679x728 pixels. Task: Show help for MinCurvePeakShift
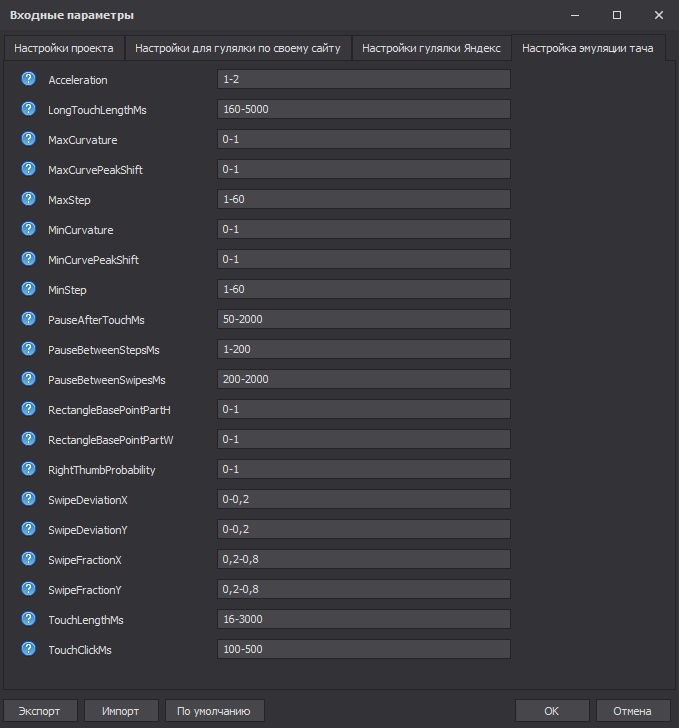pos(28,259)
